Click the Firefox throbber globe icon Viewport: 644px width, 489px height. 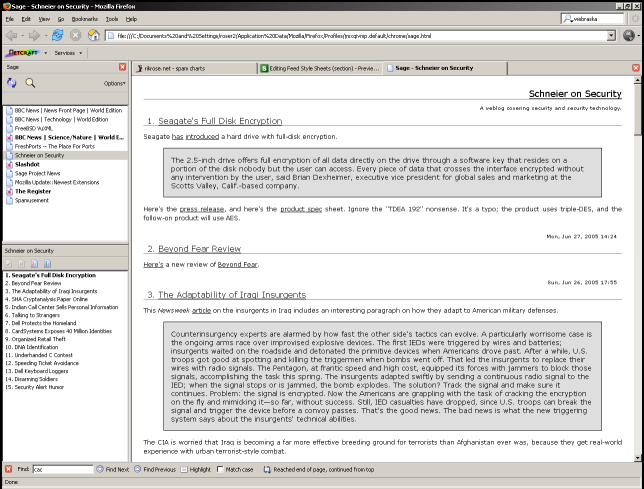628,35
